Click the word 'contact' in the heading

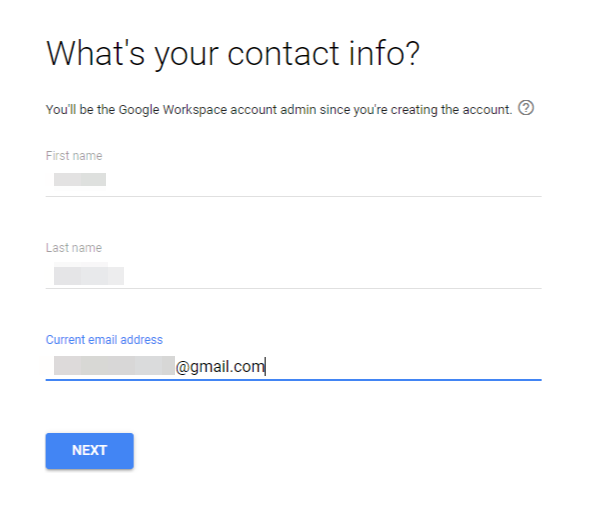(284, 53)
